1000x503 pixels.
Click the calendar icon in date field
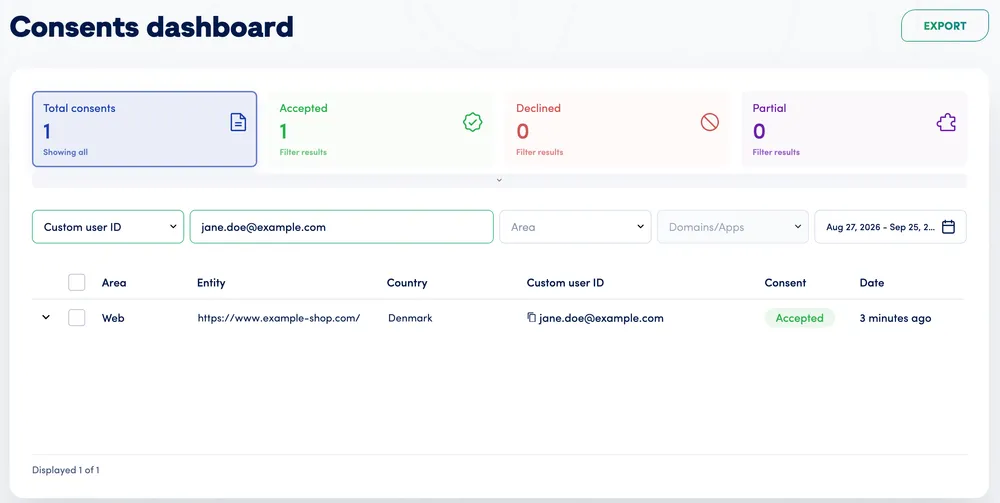tap(948, 227)
